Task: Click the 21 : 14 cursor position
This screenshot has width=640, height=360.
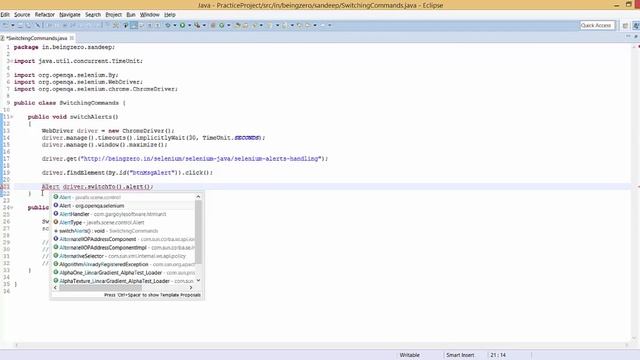Action: pyautogui.click(x=498, y=355)
